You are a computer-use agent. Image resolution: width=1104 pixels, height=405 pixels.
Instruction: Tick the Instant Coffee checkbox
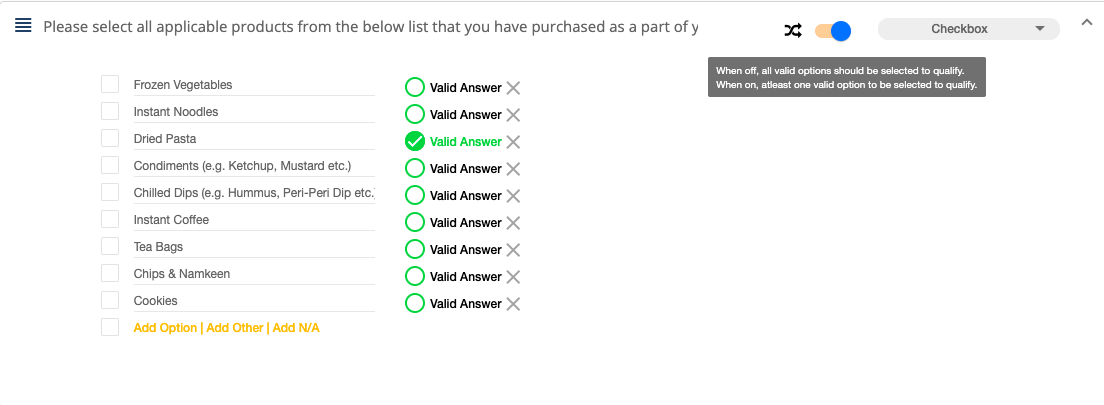110,220
